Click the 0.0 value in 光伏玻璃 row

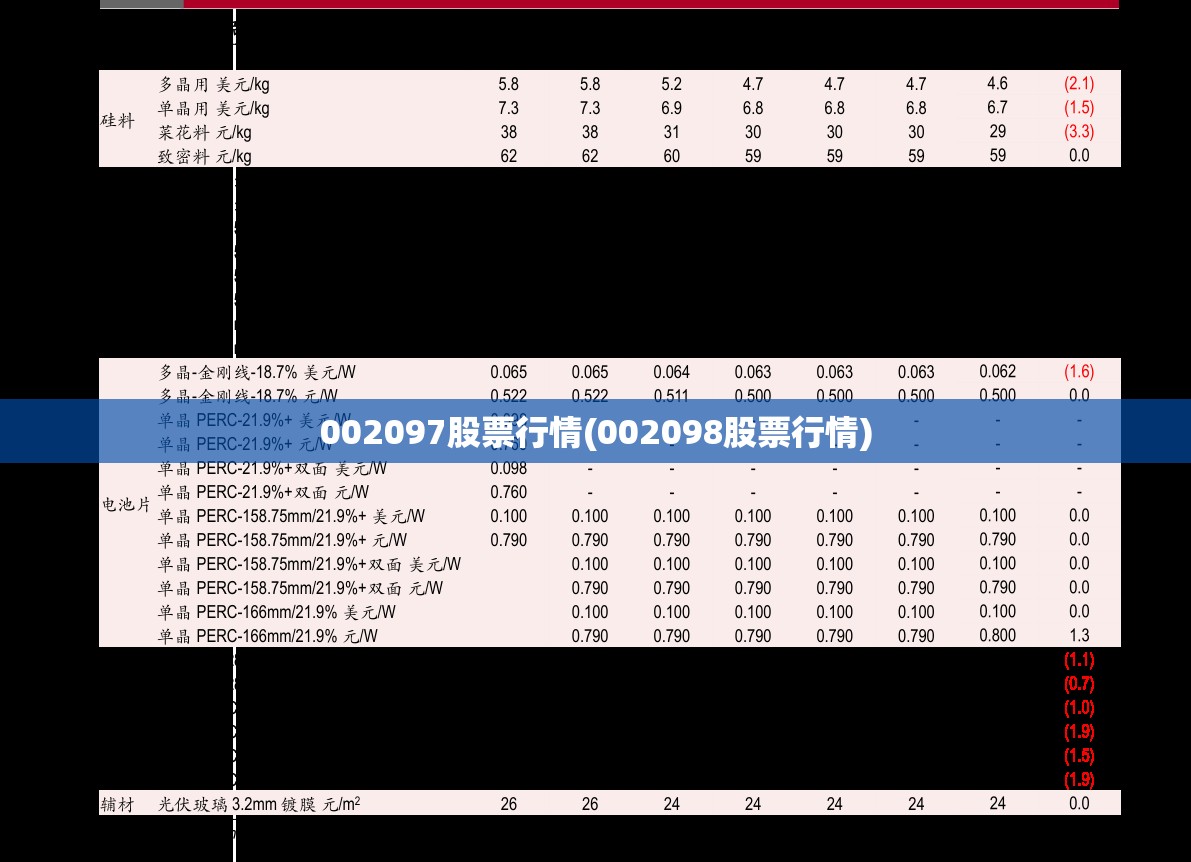[x=1079, y=804]
